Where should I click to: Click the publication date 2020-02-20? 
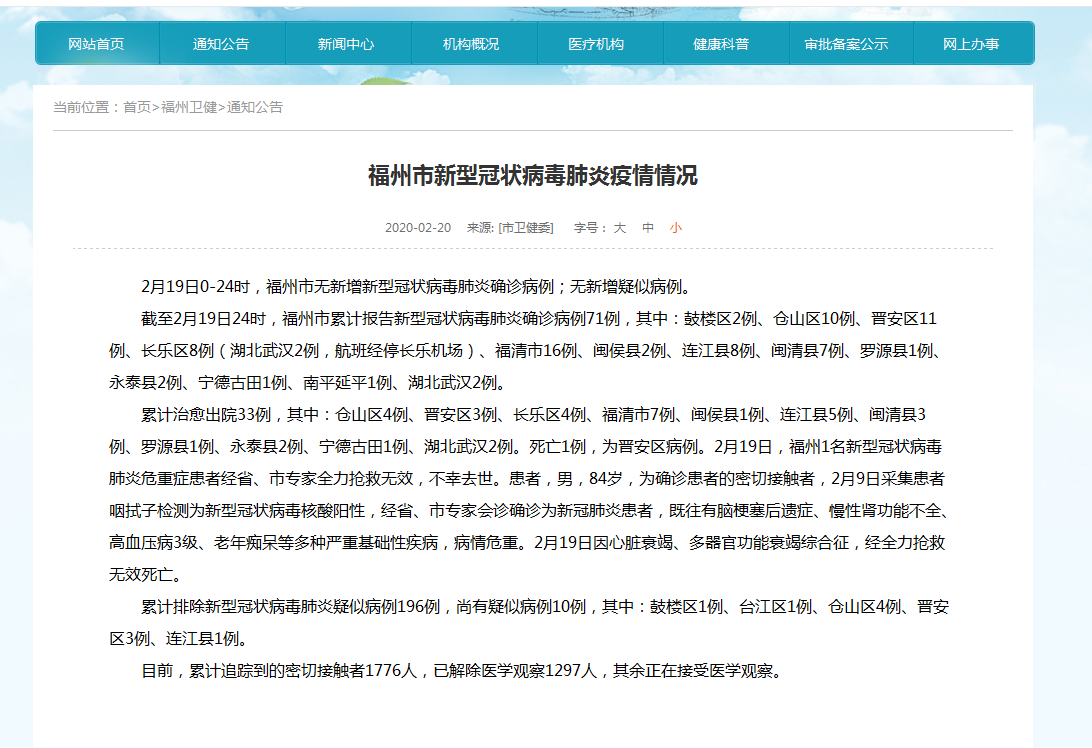point(418,228)
